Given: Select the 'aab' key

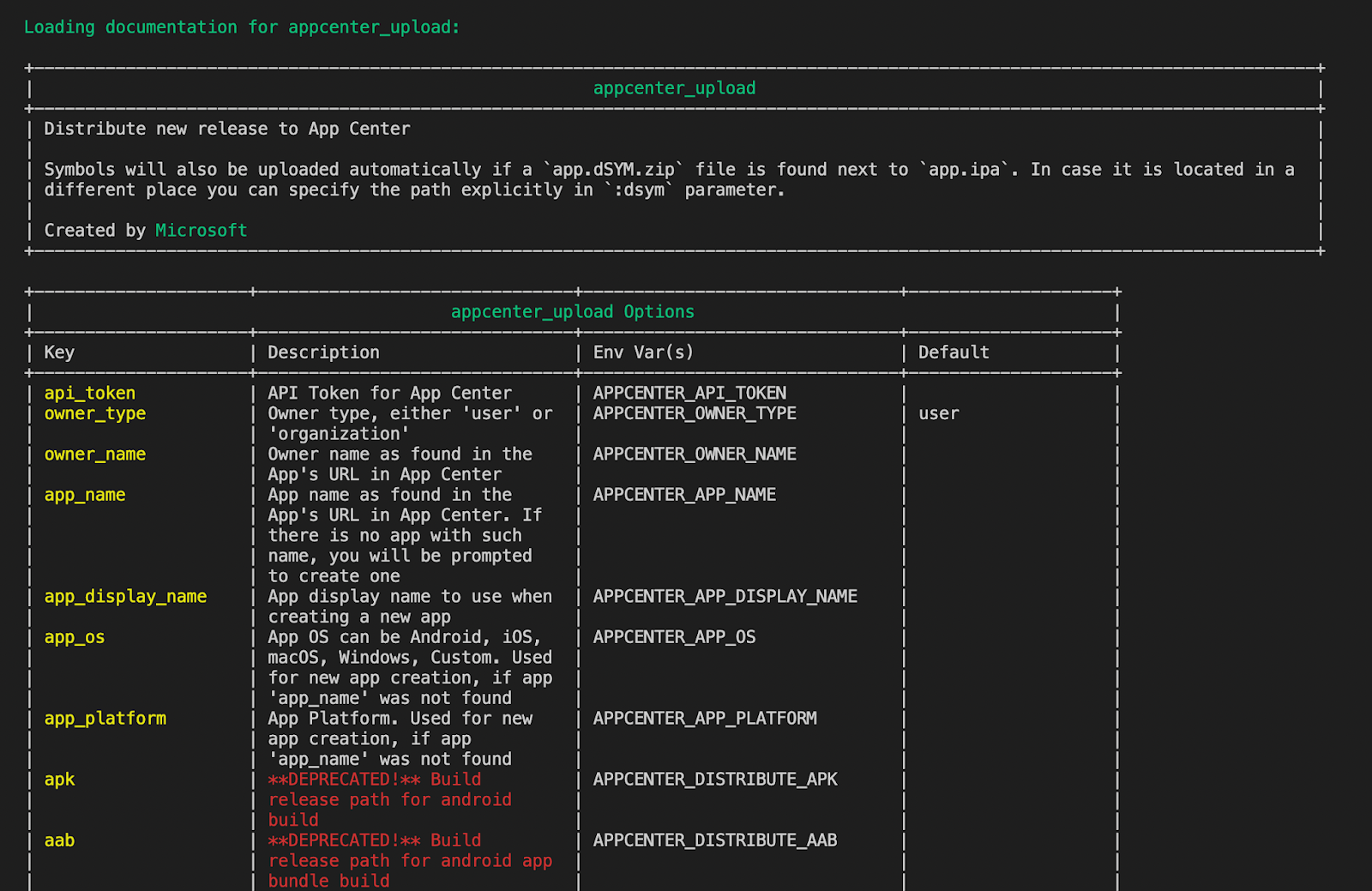Looking at the screenshot, I should pos(60,841).
